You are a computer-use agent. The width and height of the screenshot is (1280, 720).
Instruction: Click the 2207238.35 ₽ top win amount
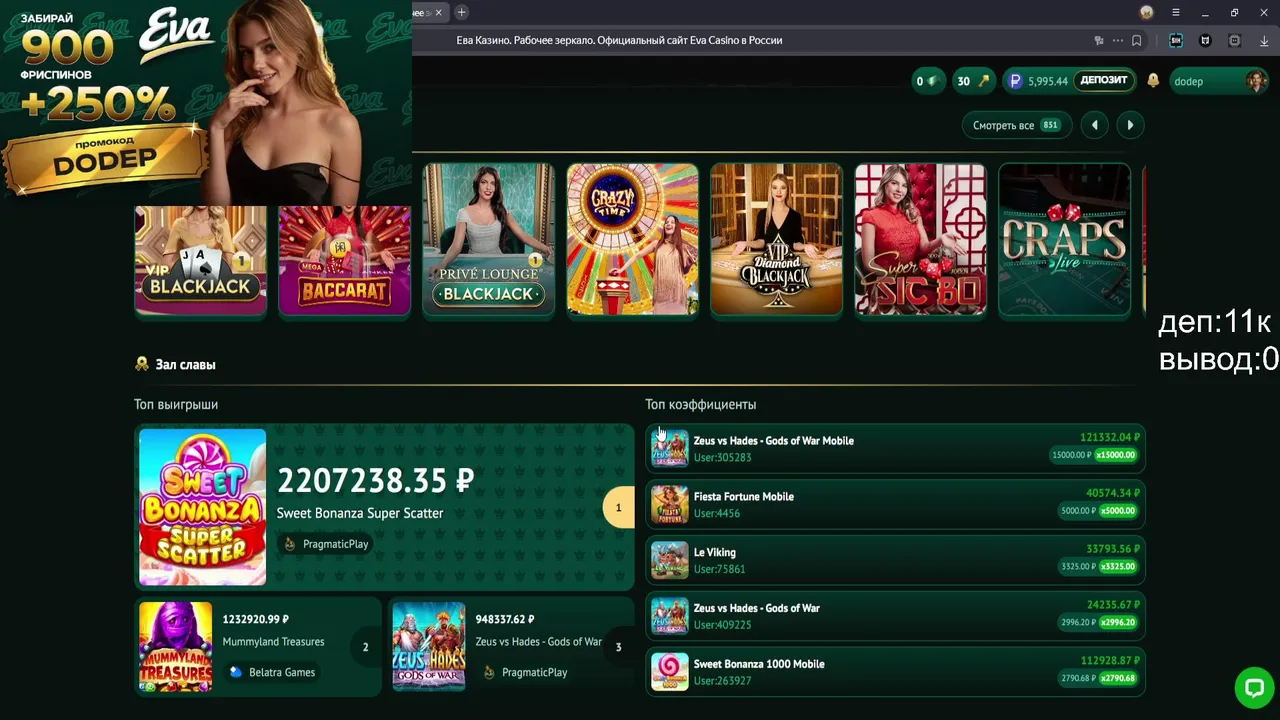click(375, 481)
